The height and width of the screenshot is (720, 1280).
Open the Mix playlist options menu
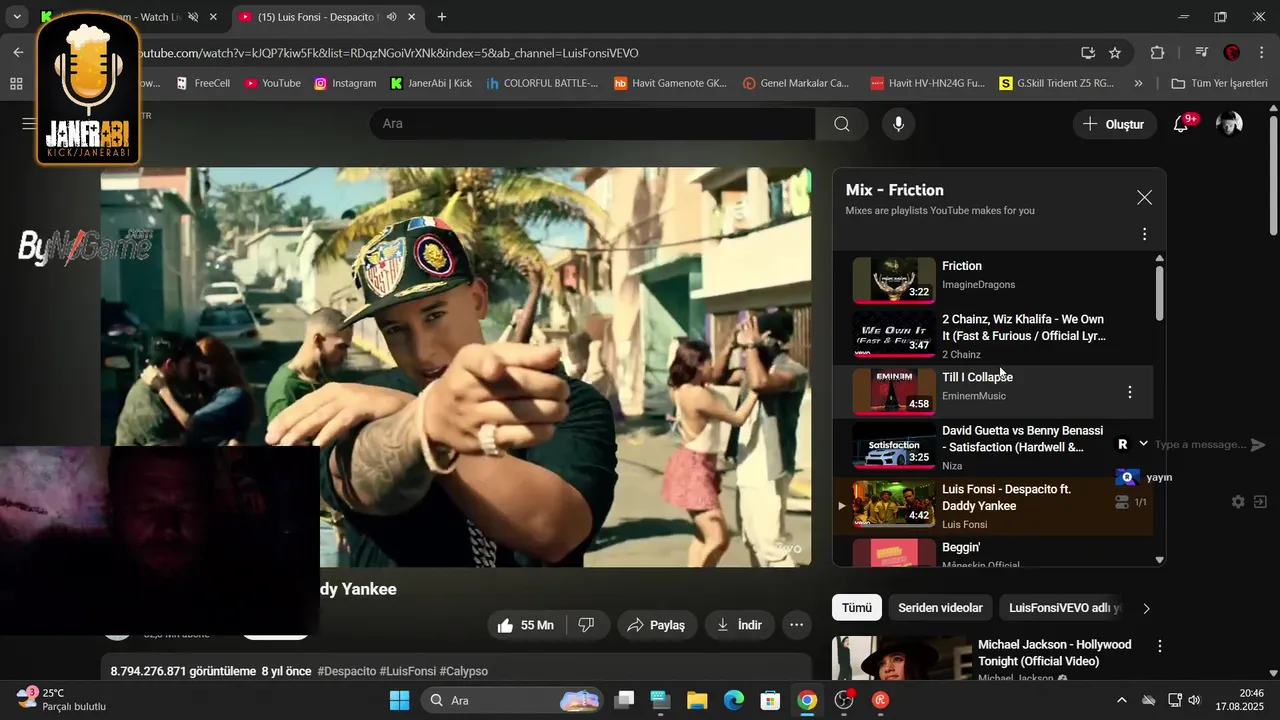click(x=1144, y=234)
